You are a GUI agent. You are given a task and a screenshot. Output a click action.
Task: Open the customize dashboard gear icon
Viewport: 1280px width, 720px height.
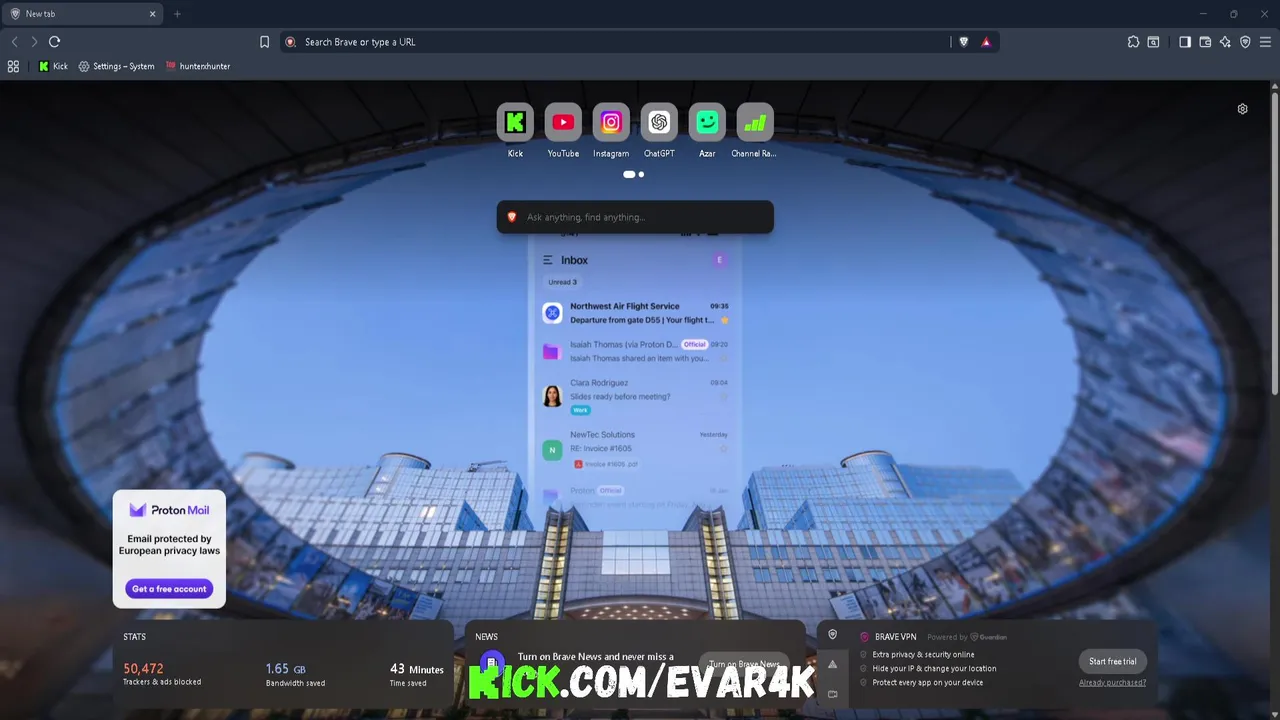[x=1242, y=109]
